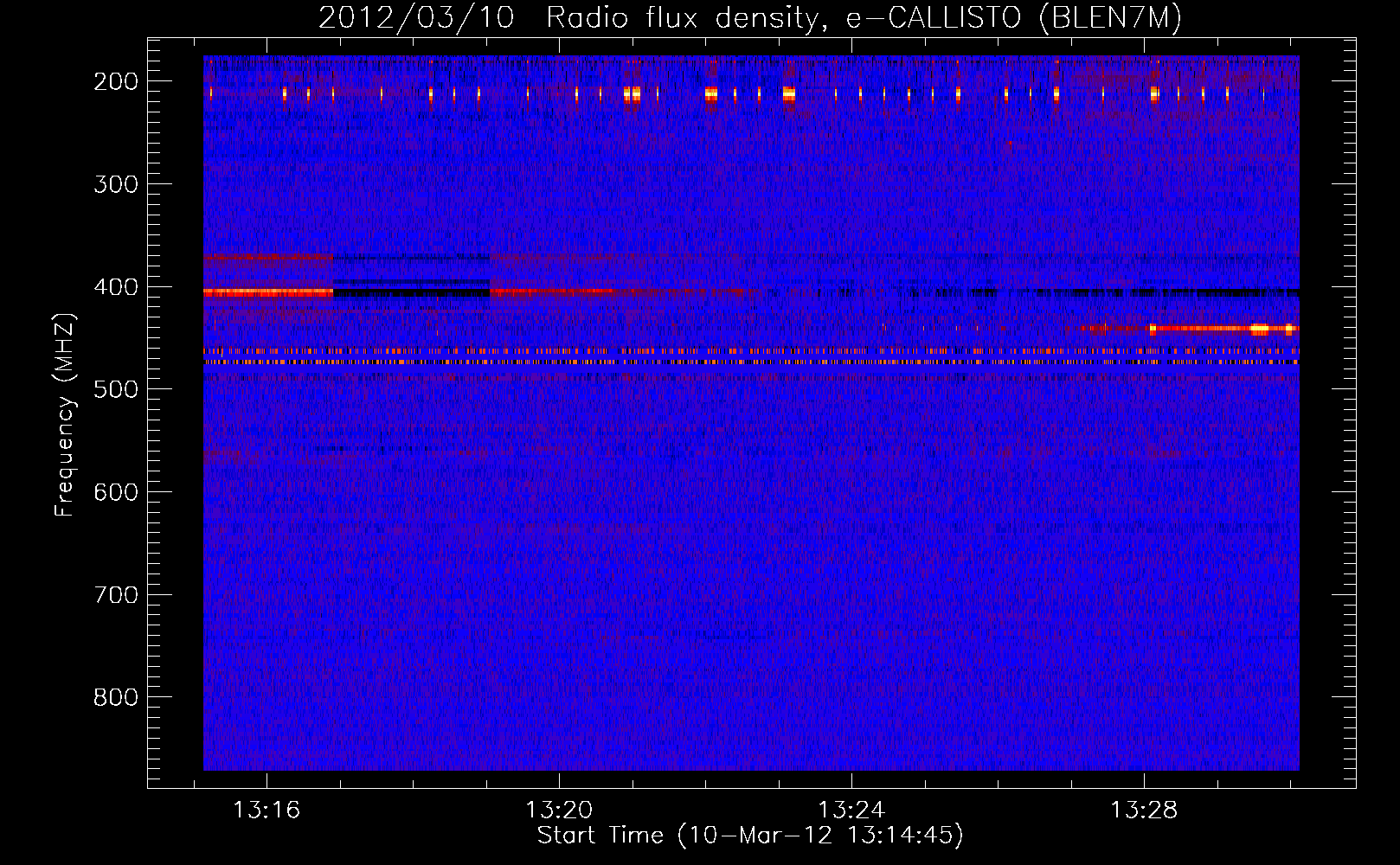Image resolution: width=1400 pixels, height=865 pixels.
Task: Click the 13:28 time tick label
Action: 1144,810
